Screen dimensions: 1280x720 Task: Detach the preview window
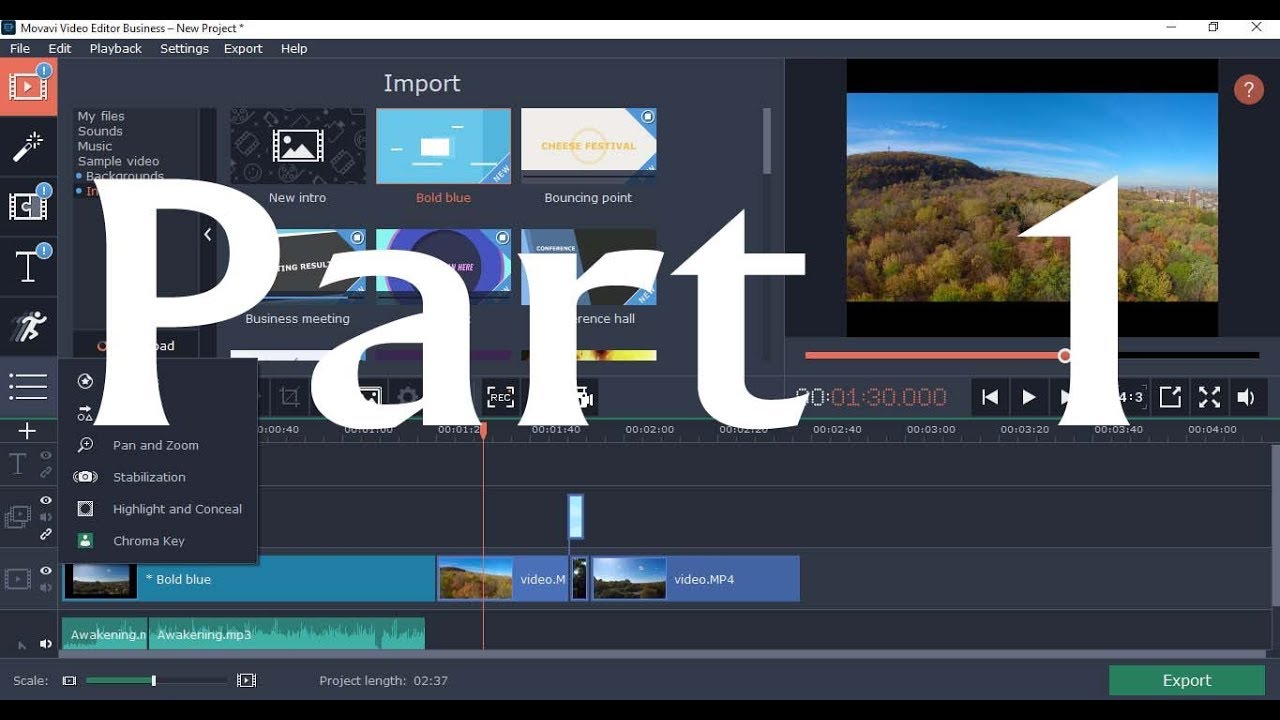[1170, 397]
